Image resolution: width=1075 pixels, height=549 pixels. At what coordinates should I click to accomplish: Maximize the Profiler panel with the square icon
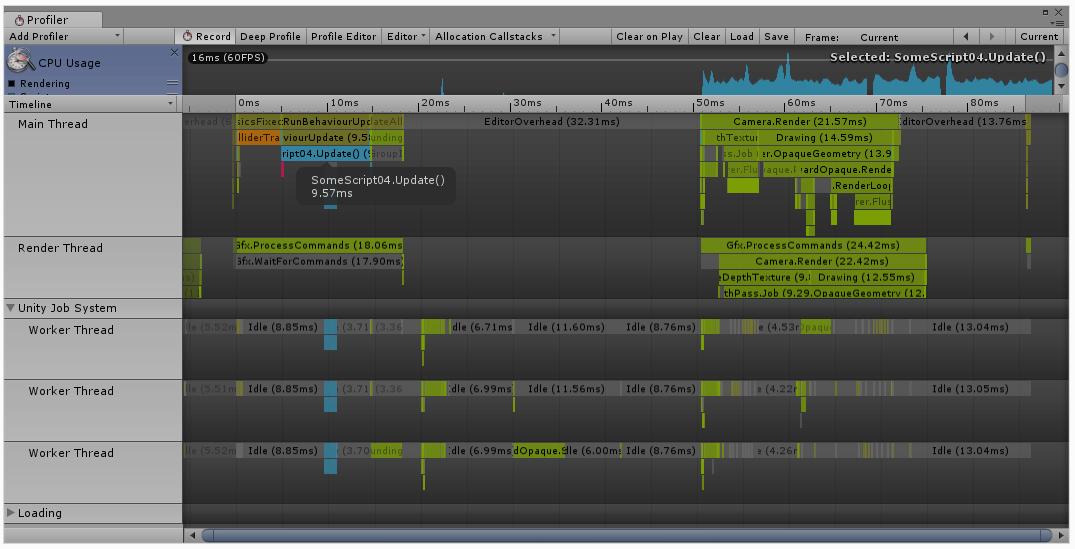[1045, 12]
